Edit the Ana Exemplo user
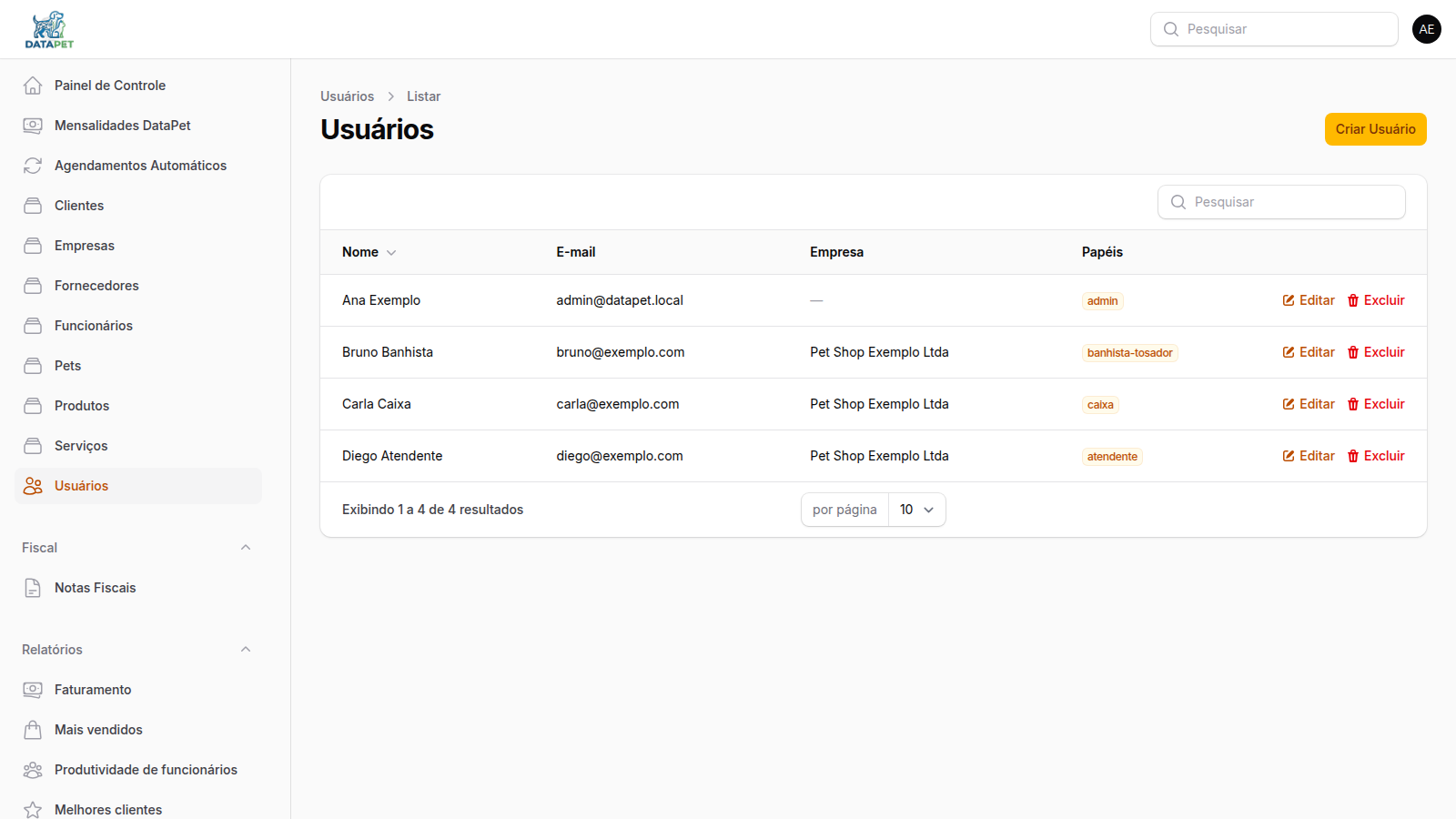The height and width of the screenshot is (819, 1456). pyautogui.click(x=1309, y=300)
